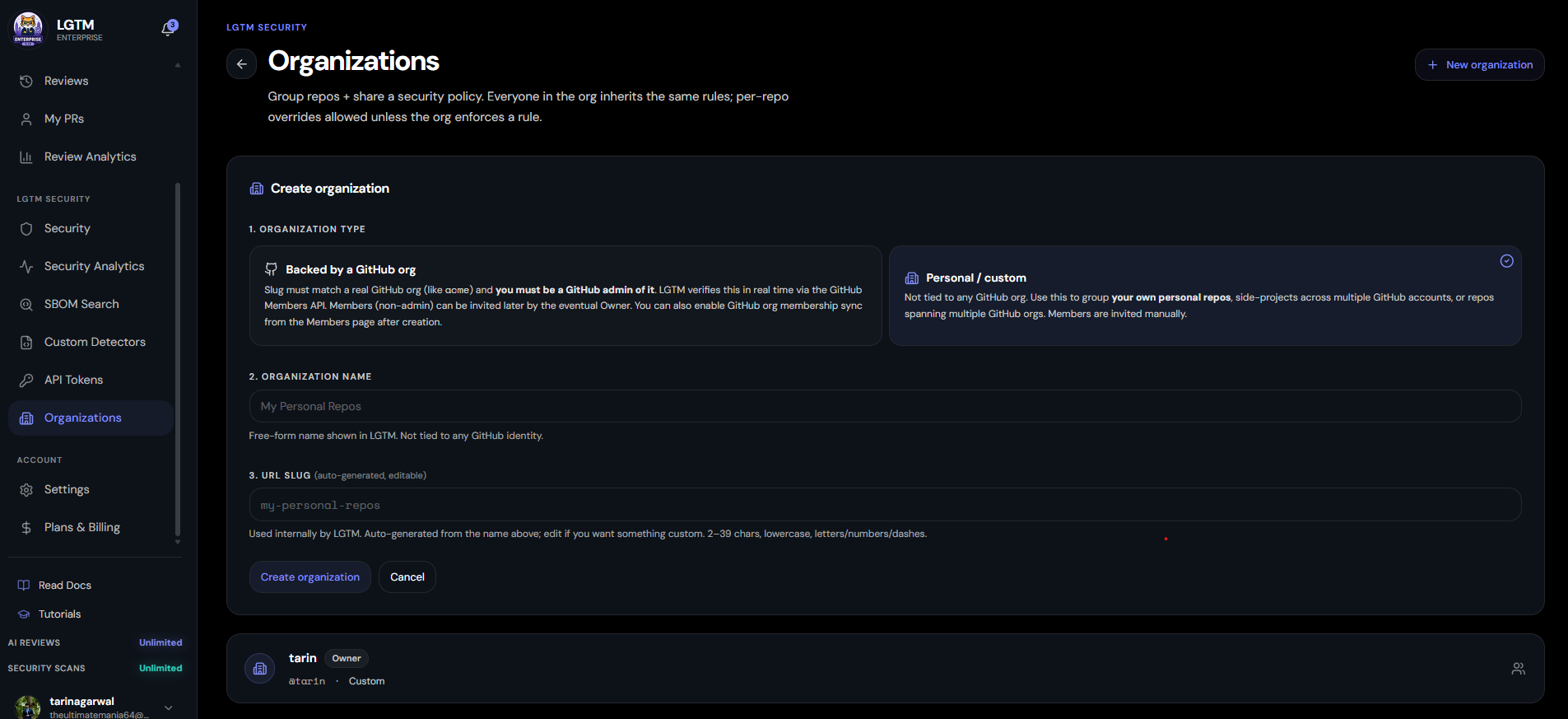
Task: Expand the tarinagarwal account menu chevron
Action: [169, 707]
